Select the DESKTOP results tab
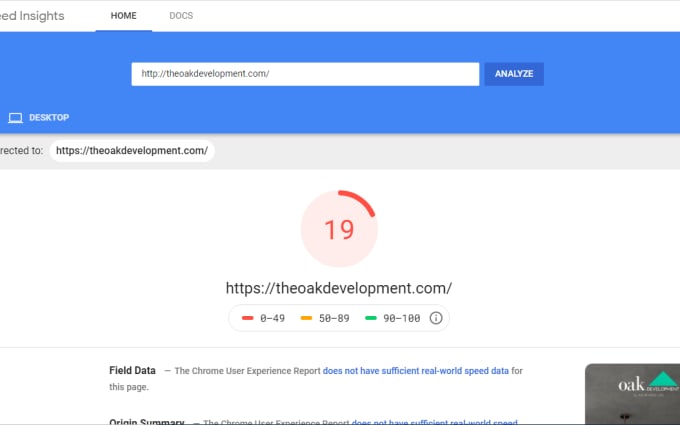Image resolution: width=680 pixels, height=425 pixels. coord(39,118)
